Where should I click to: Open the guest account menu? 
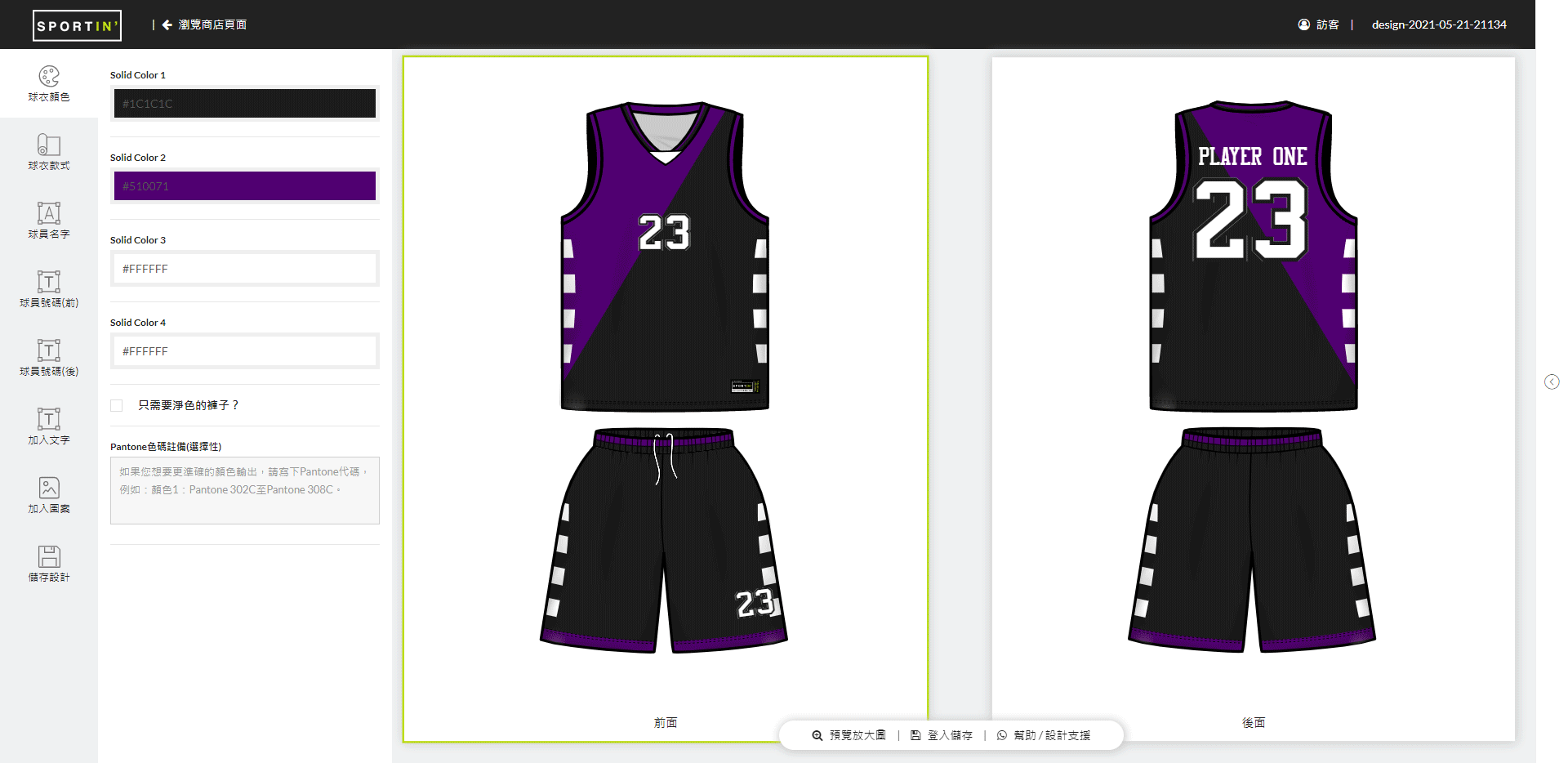1318,25
